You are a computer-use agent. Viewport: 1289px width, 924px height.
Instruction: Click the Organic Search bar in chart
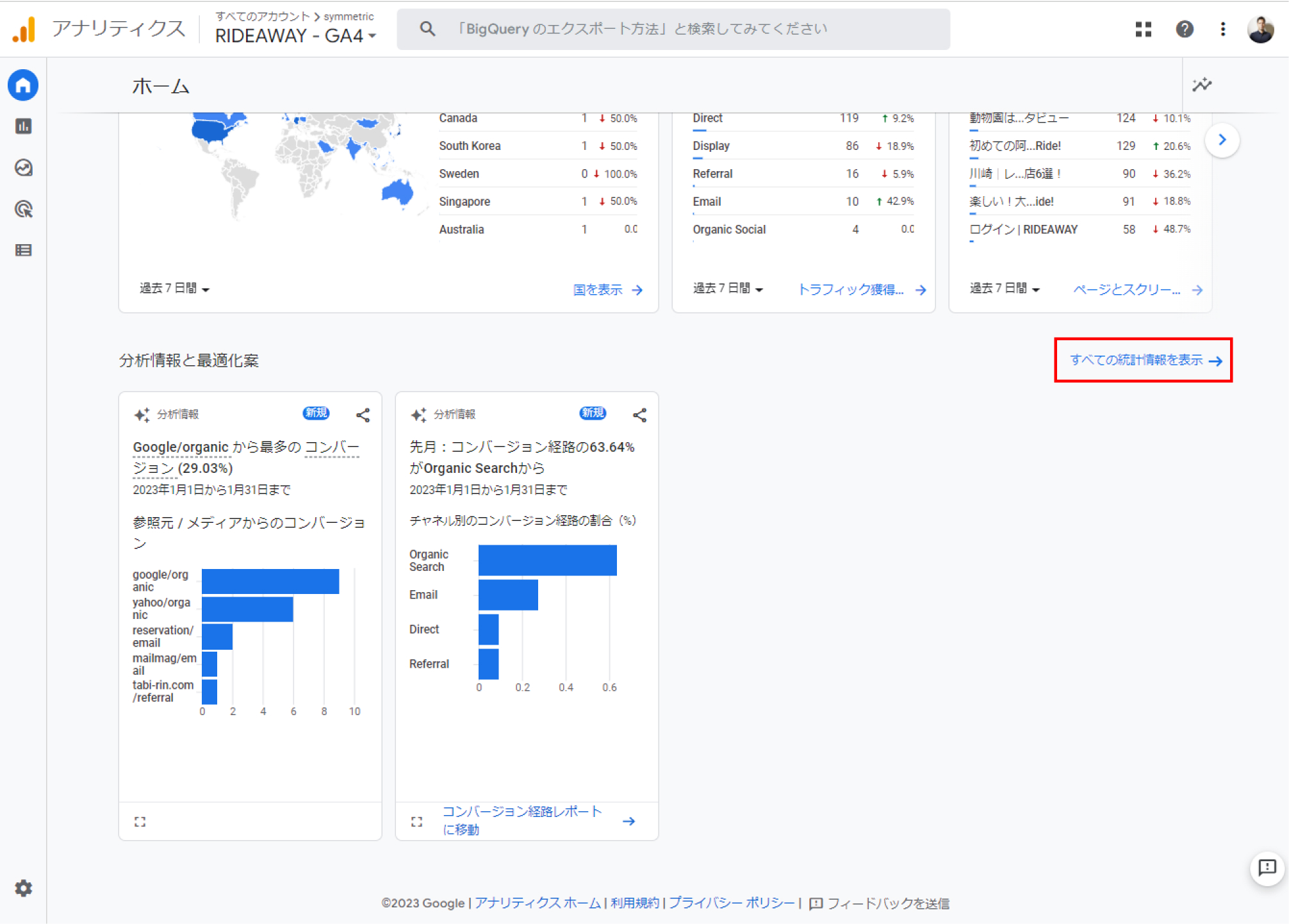(548, 560)
